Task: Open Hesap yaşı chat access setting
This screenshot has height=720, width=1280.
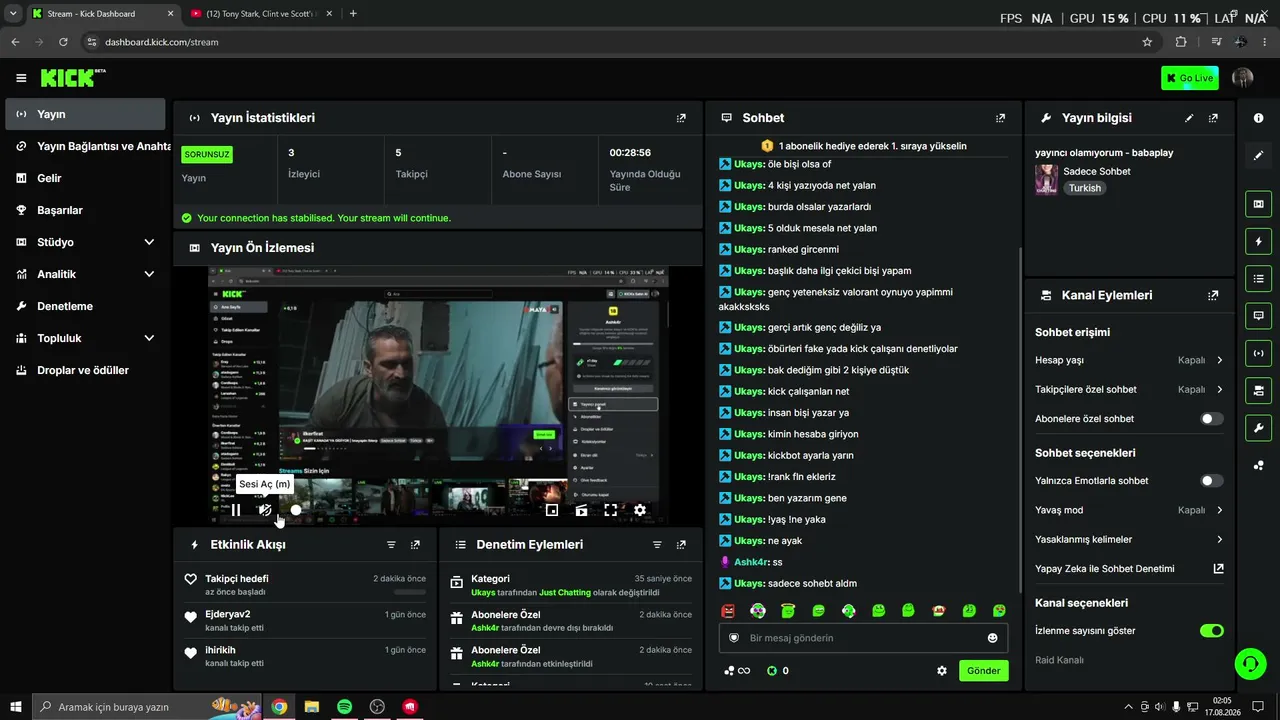Action: 1129,360
